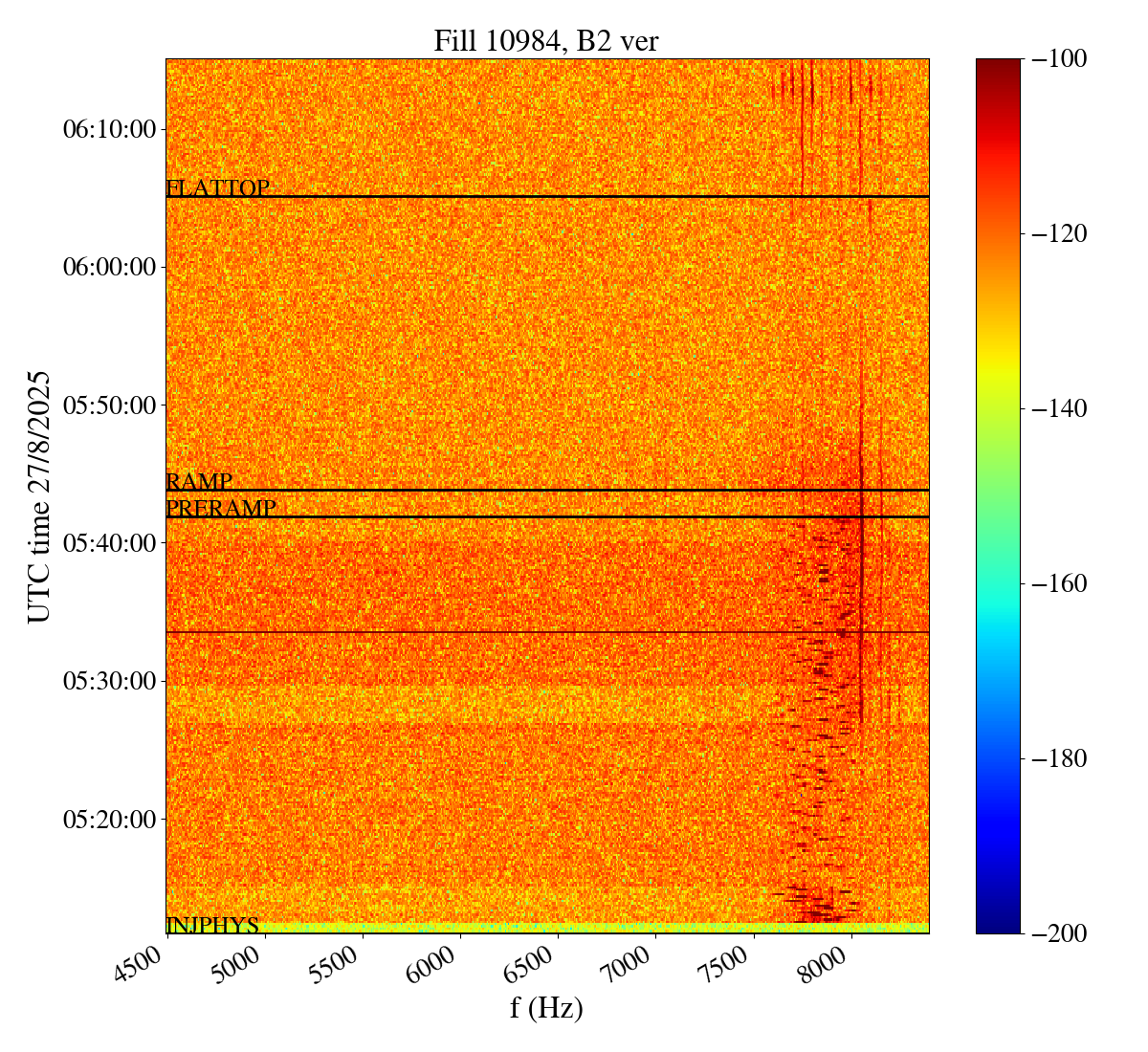Click the 05:50:00 time tick label
This screenshot has width=1148, height=1052.
pyautogui.click(x=109, y=405)
